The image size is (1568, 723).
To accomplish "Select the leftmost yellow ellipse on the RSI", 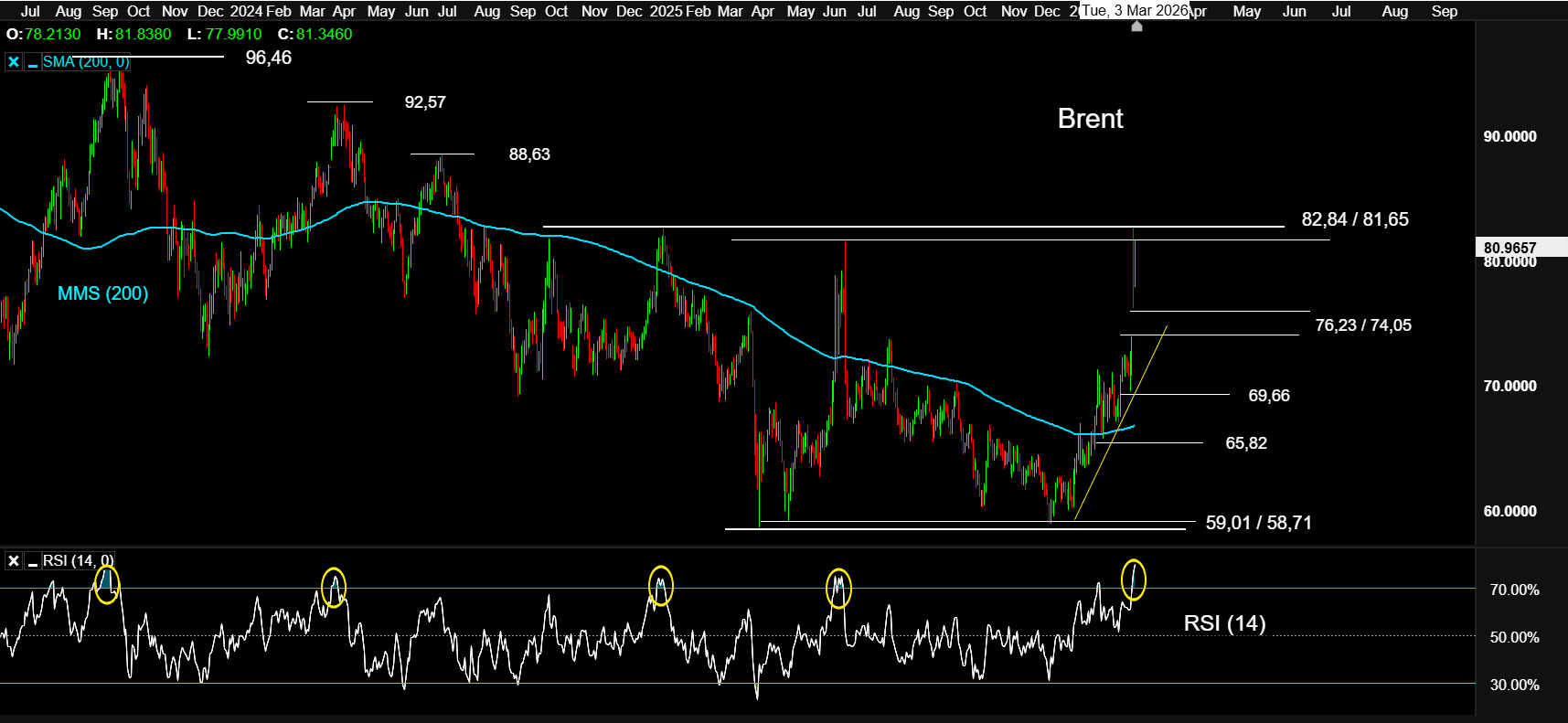I will point(107,583).
